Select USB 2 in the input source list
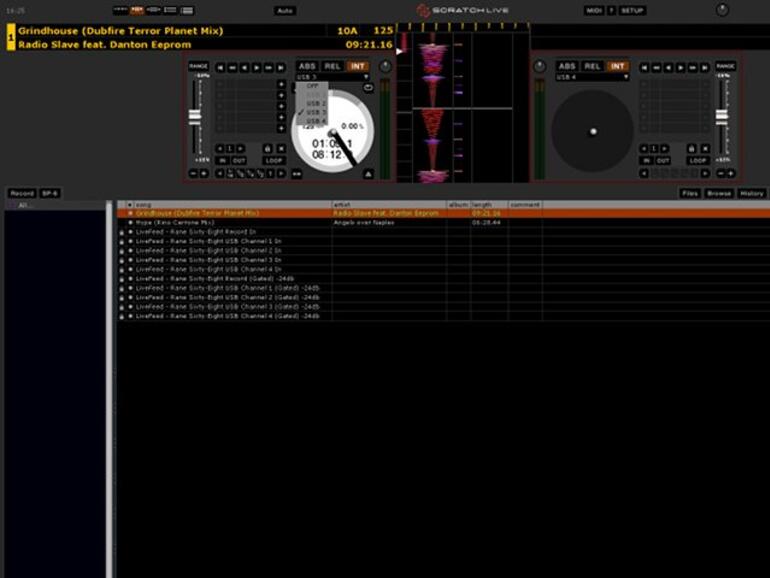The width and height of the screenshot is (770, 578). (315, 103)
